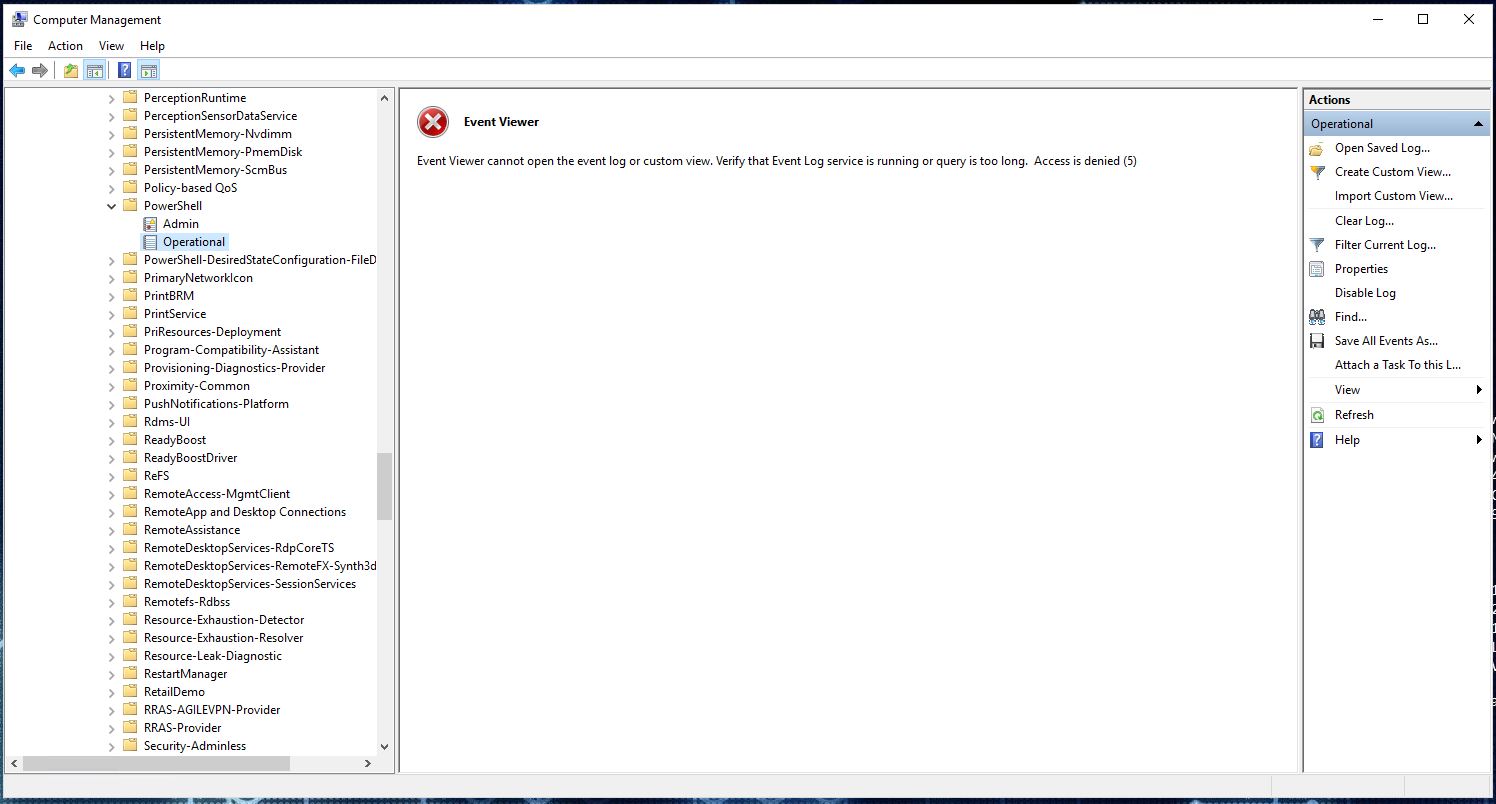Click the Actions pane header

pos(1396,100)
